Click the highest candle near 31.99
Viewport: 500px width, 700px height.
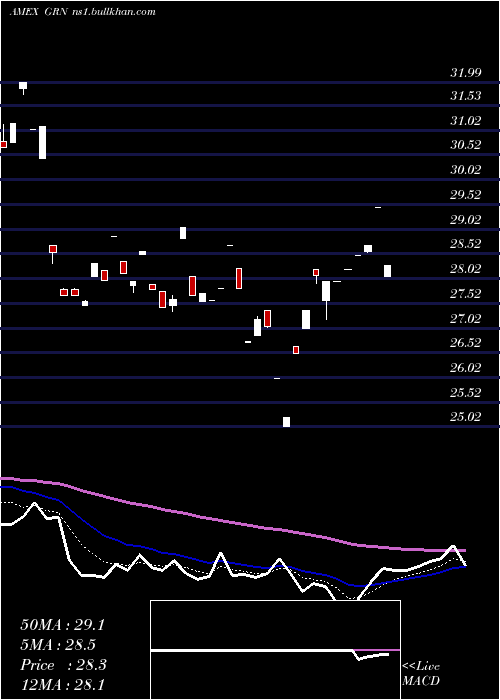(23, 88)
